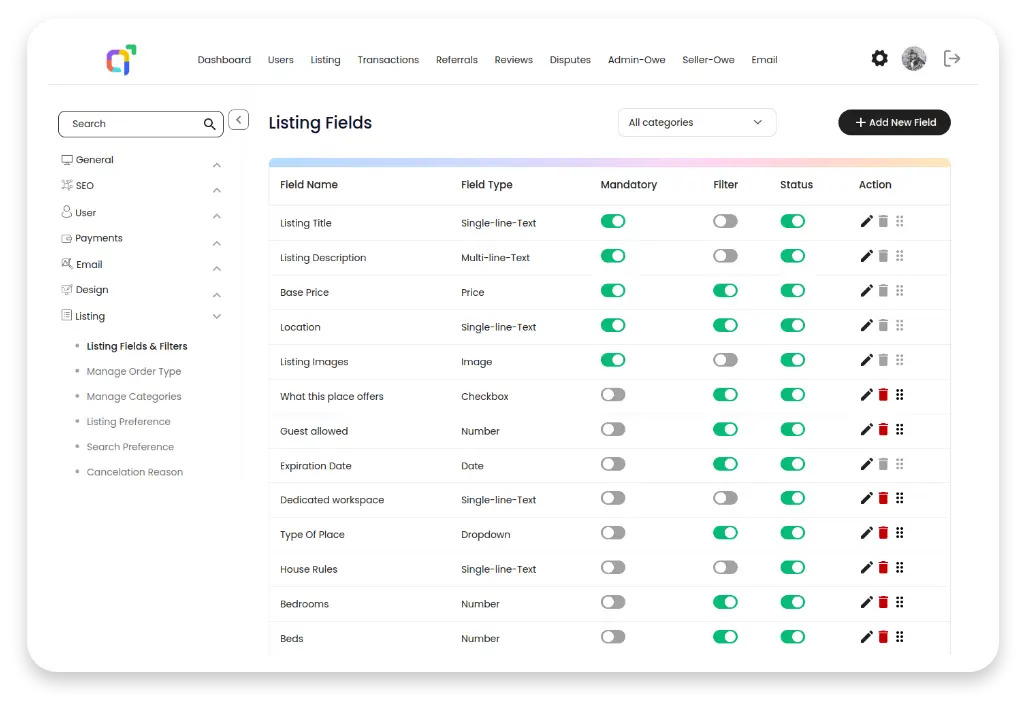Image resolution: width=1026 pixels, height=708 pixels.
Task: Click reorder handle for Beds row
Action: 900,637
